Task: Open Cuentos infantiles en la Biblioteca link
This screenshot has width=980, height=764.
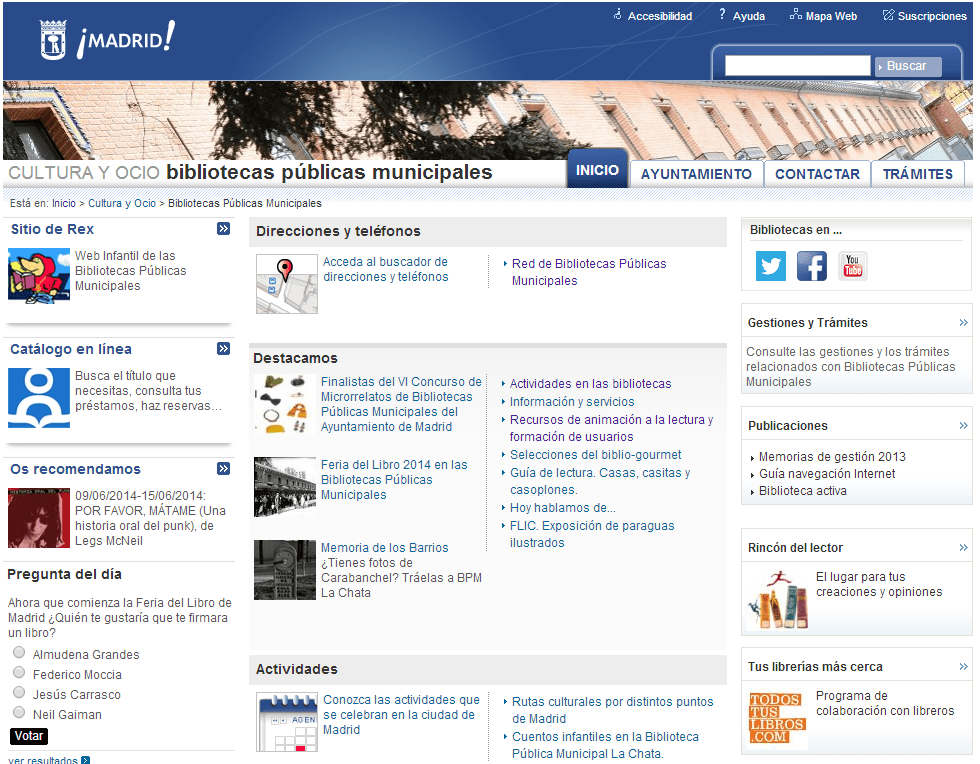Action: tap(605, 745)
